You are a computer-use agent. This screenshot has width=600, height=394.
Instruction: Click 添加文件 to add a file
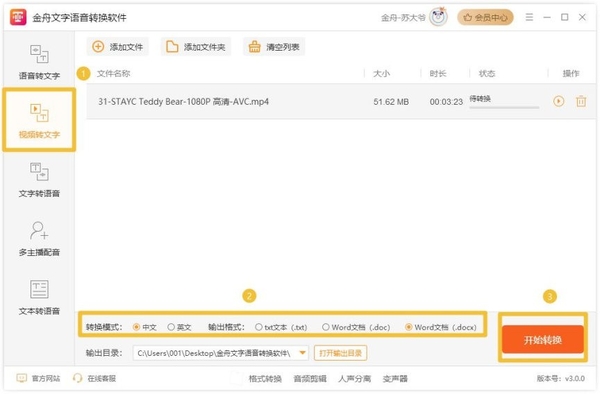(117, 47)
